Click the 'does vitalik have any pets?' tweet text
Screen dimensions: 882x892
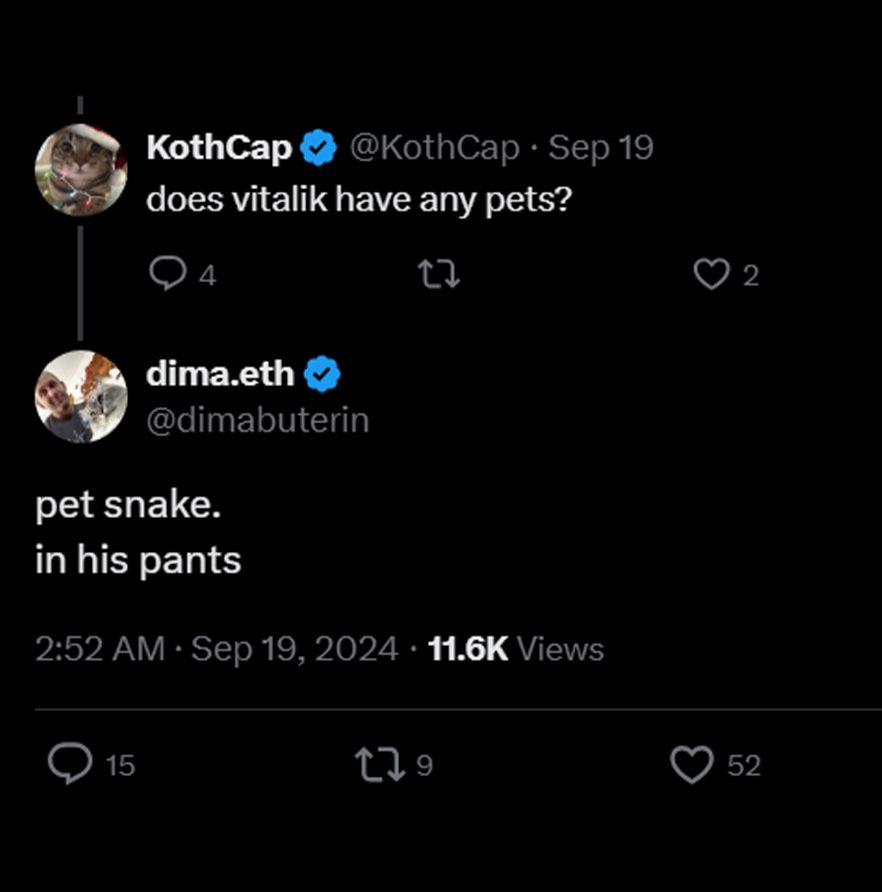point(359,200)
